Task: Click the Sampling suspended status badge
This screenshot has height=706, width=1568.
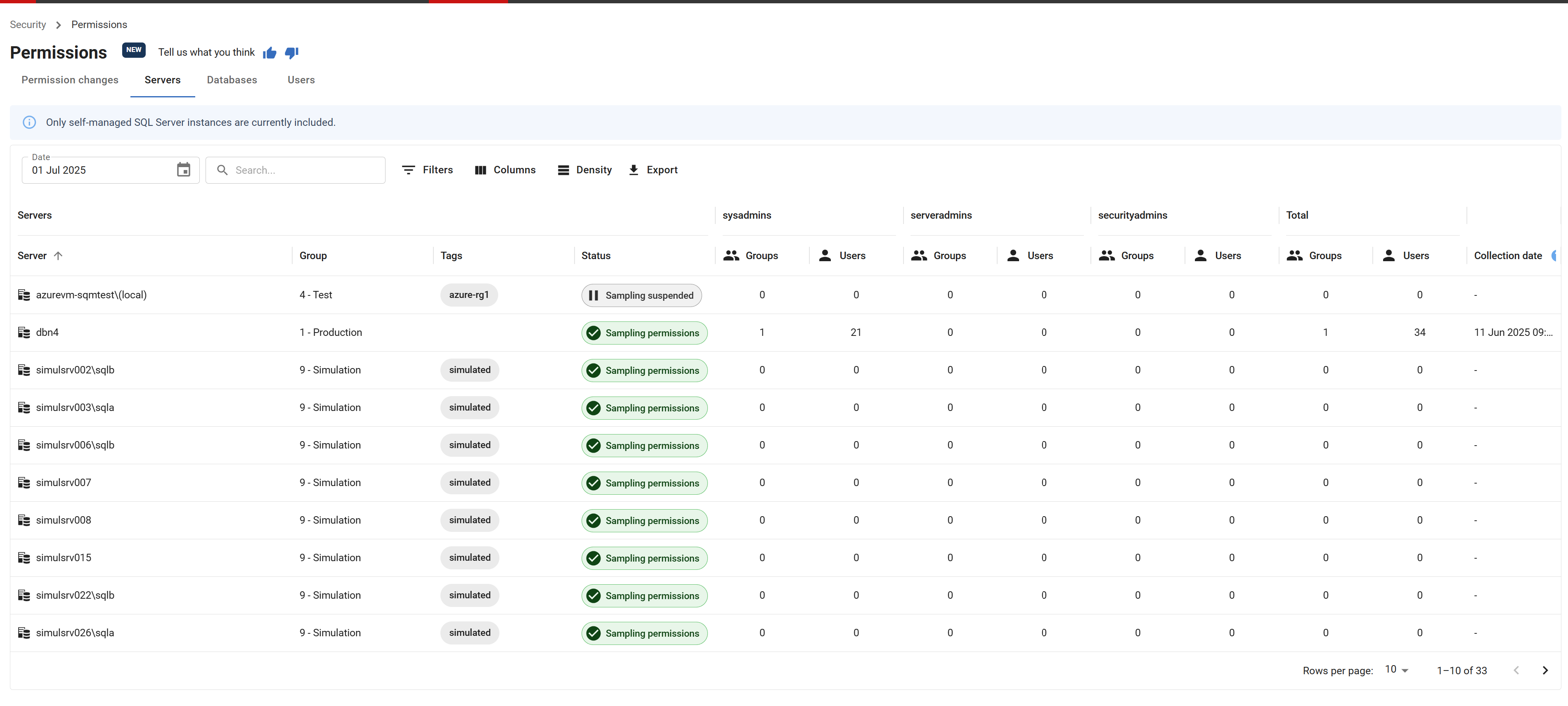Action: (x=641, y=295)
